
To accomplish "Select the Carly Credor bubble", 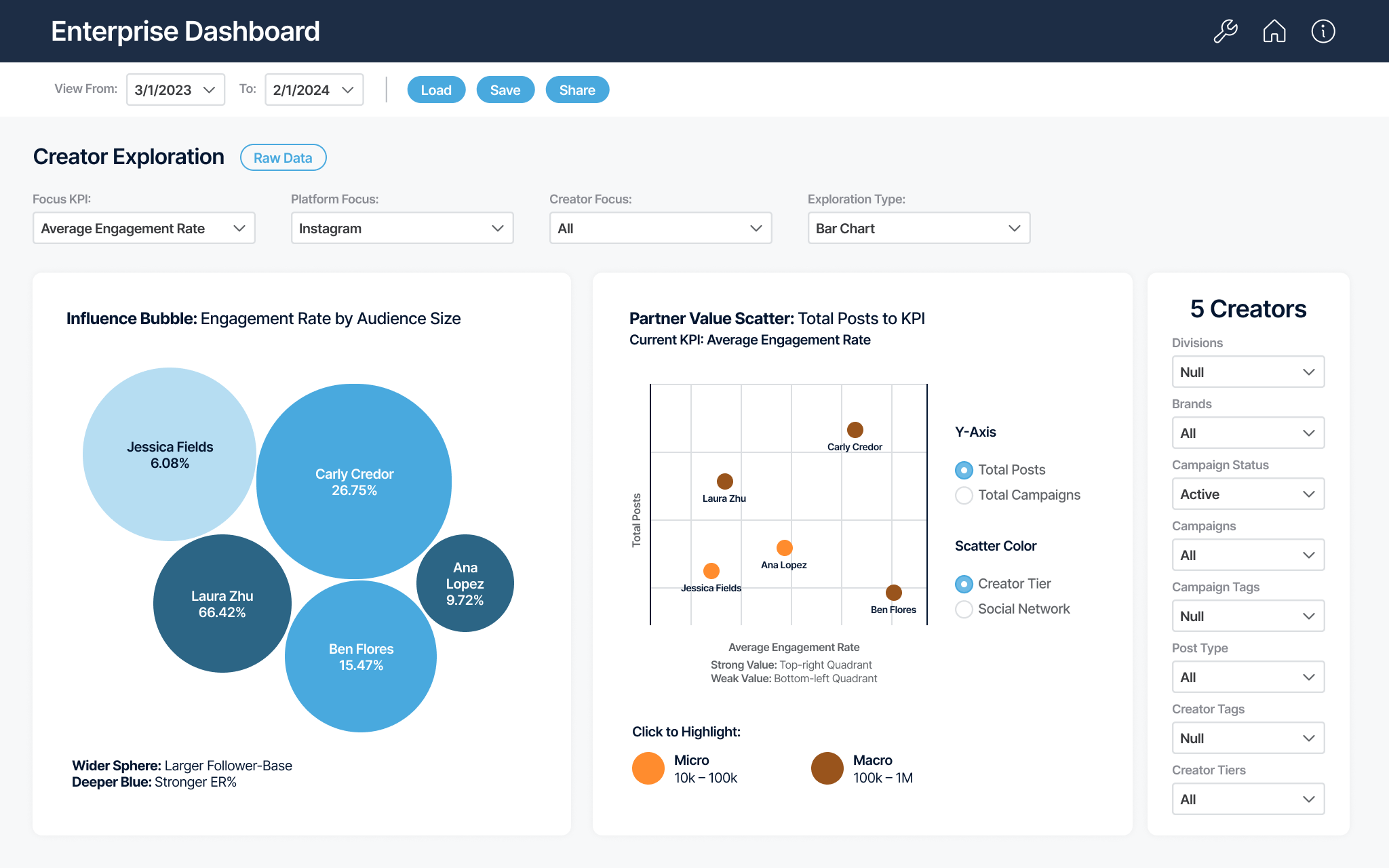I will 354,481.
